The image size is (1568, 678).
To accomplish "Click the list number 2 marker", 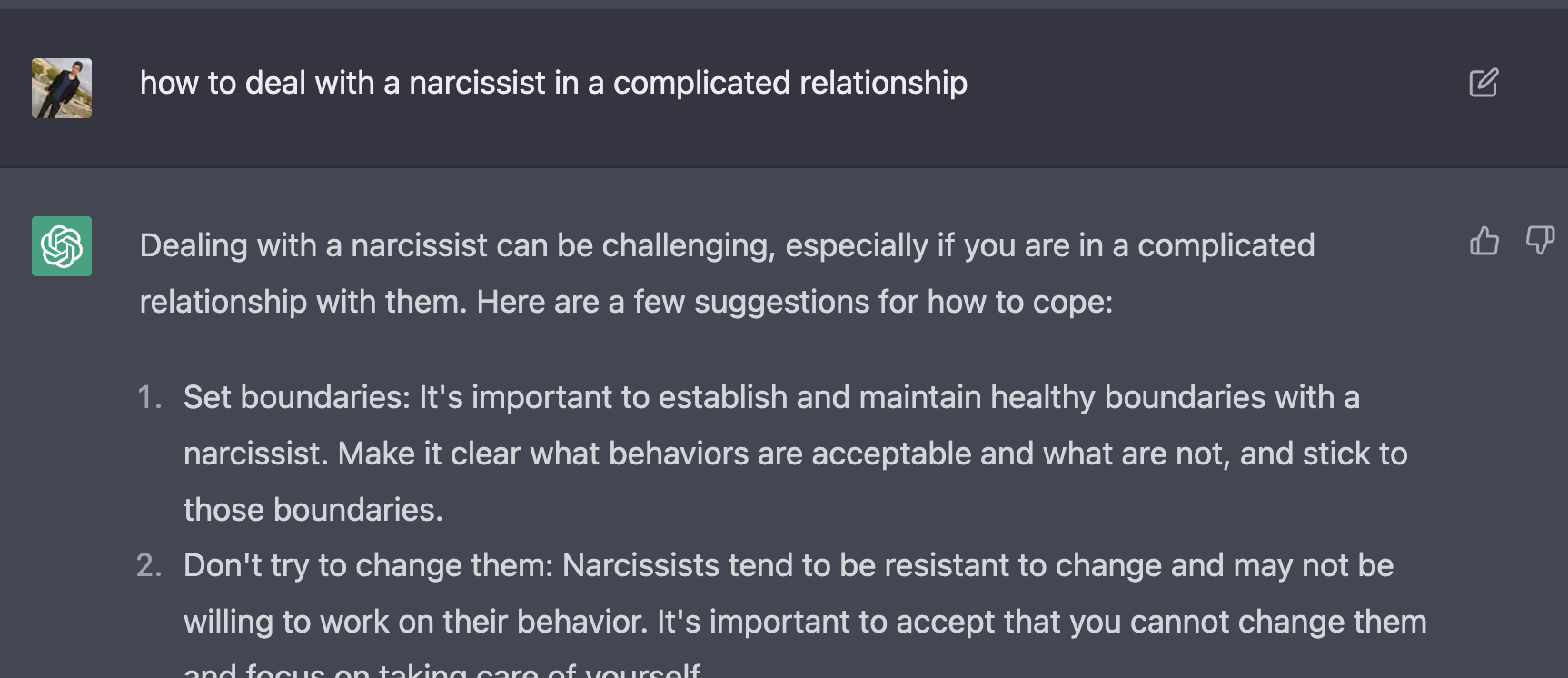I will tap(149, 565).
